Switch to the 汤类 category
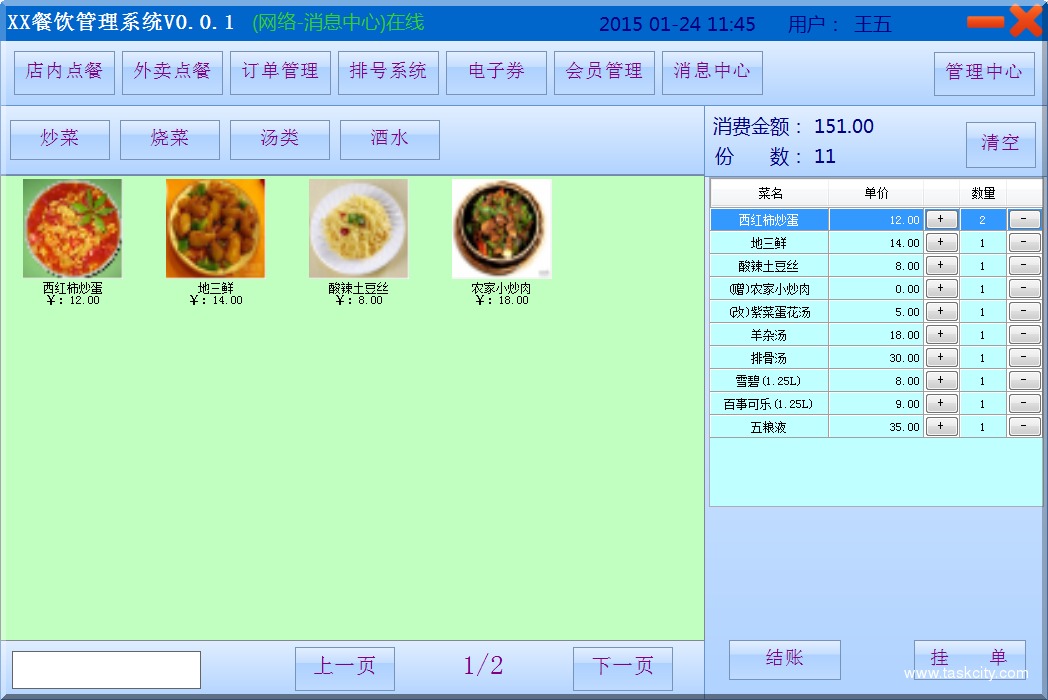1048x700 pixels. tap(280, 140)
